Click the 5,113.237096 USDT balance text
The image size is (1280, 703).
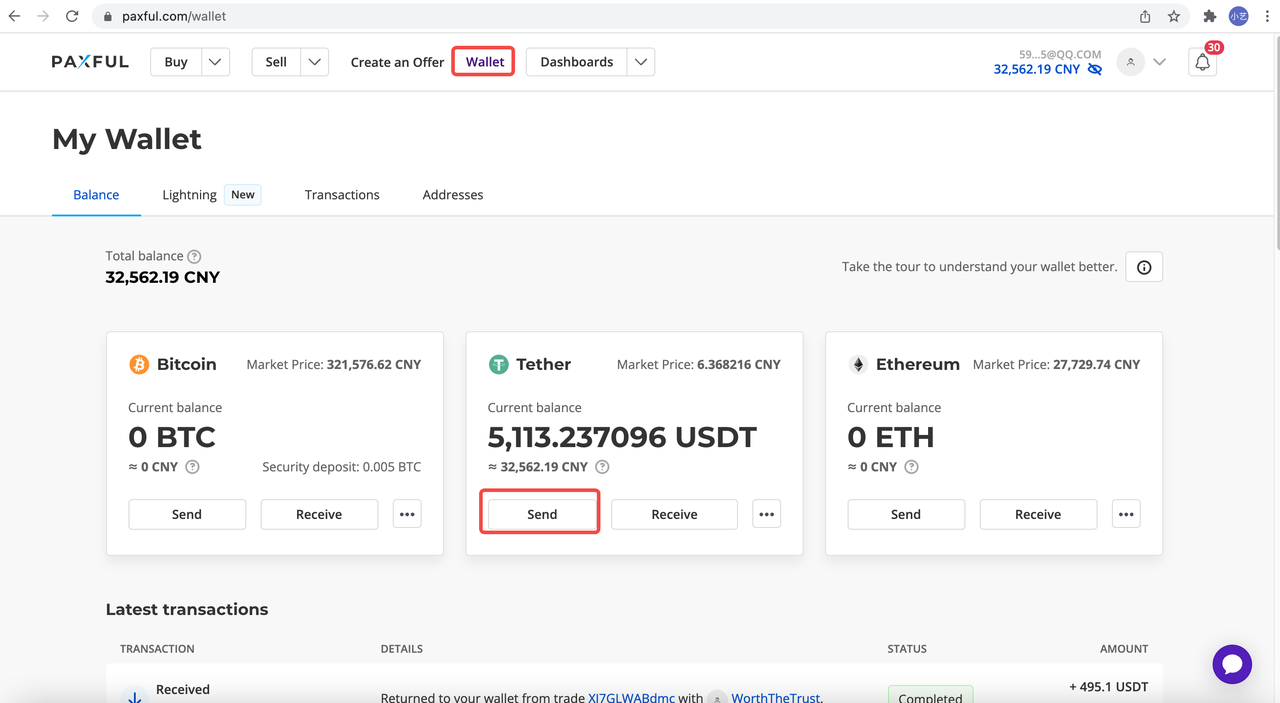[622, 437]
